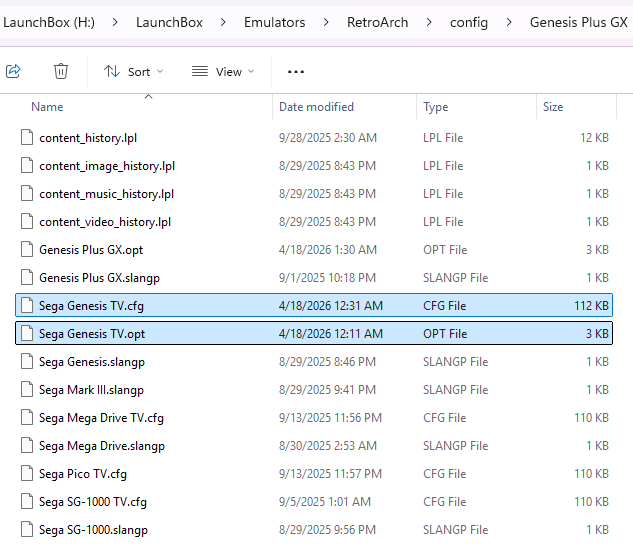Screen dimensions: 633x554
Task: Click the Genesis Plus GX.opt file icon
Action: click(x=27, y=250)
